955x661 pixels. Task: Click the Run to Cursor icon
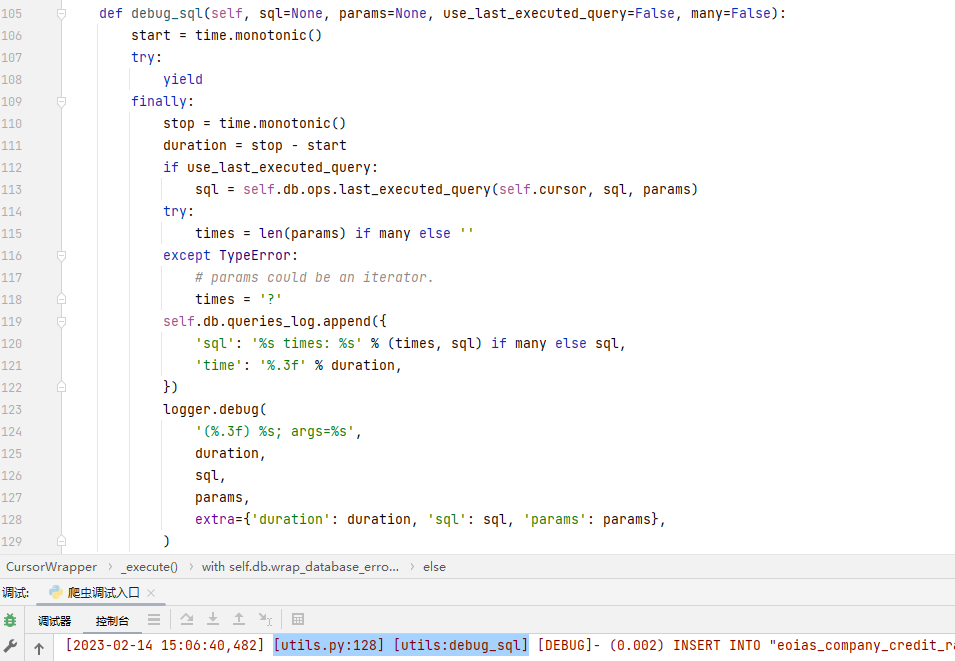click(265, 620)
